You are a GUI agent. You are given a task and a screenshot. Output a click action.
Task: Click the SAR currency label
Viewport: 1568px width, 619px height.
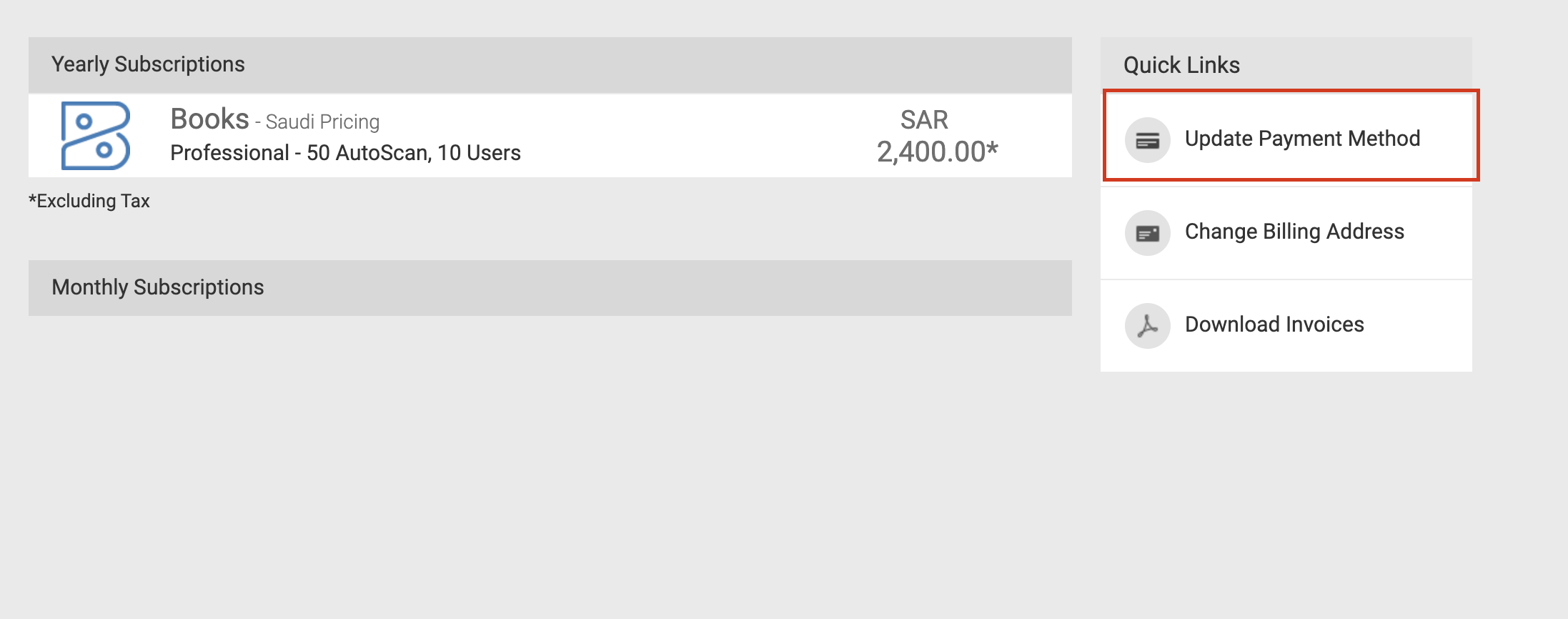(x=924, y=120)
